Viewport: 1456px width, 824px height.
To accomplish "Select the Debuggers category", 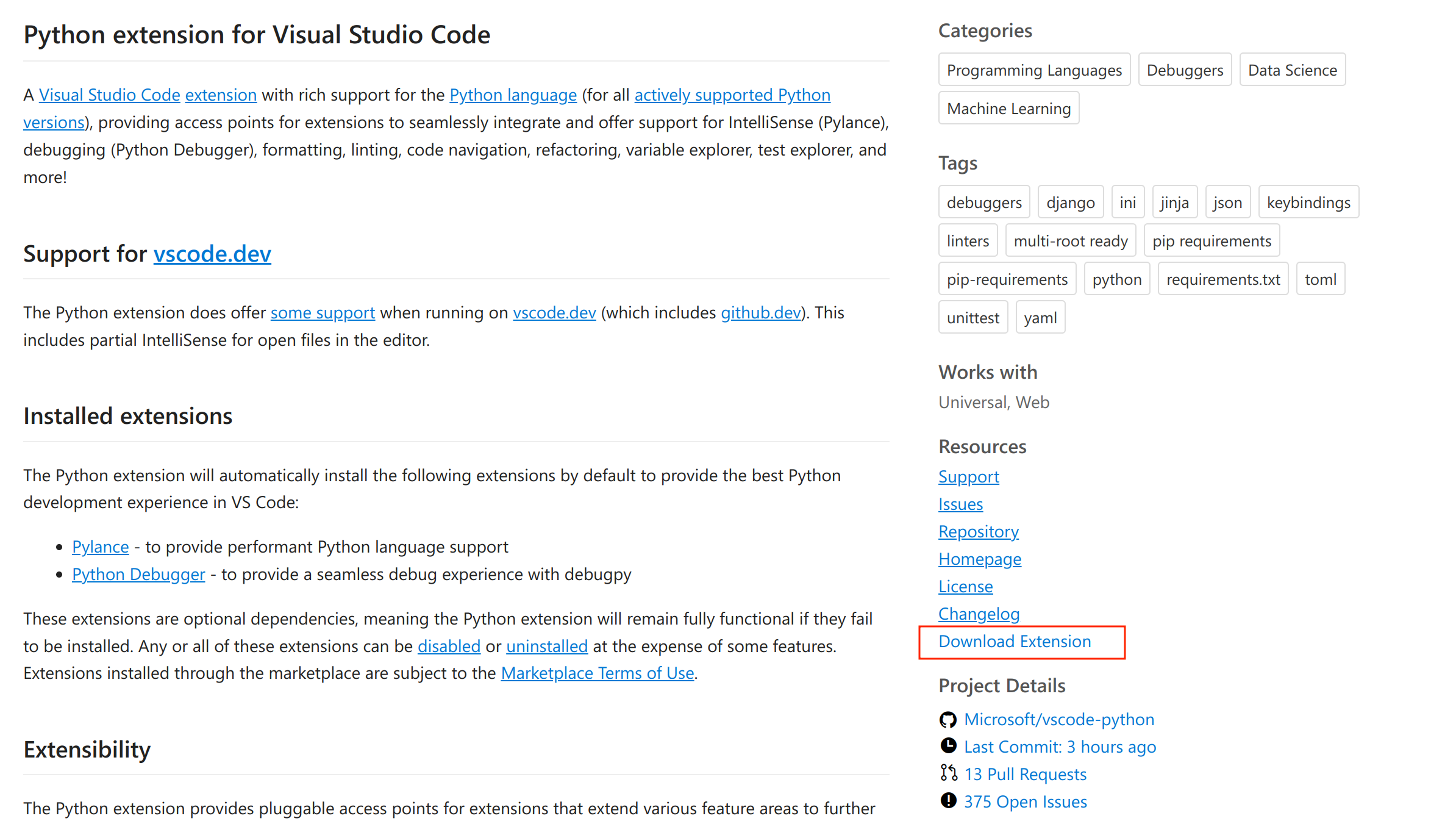I will tap(1185, 70).
